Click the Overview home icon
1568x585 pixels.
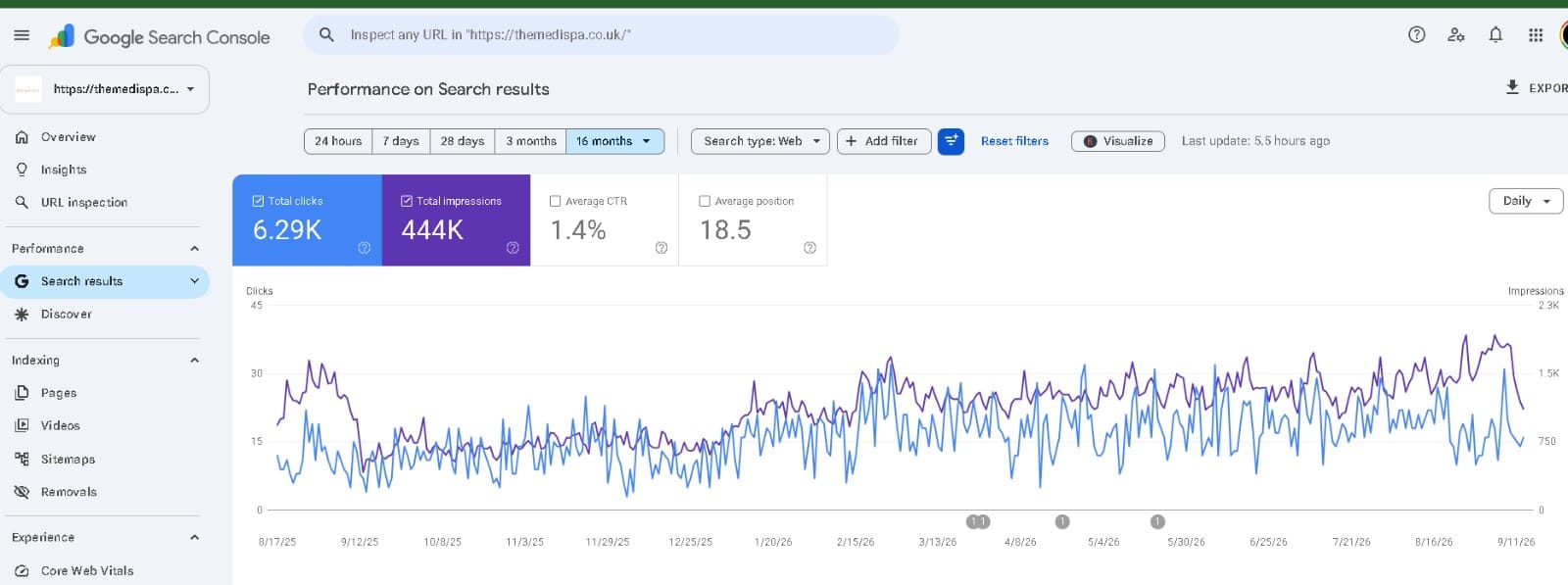22,137
